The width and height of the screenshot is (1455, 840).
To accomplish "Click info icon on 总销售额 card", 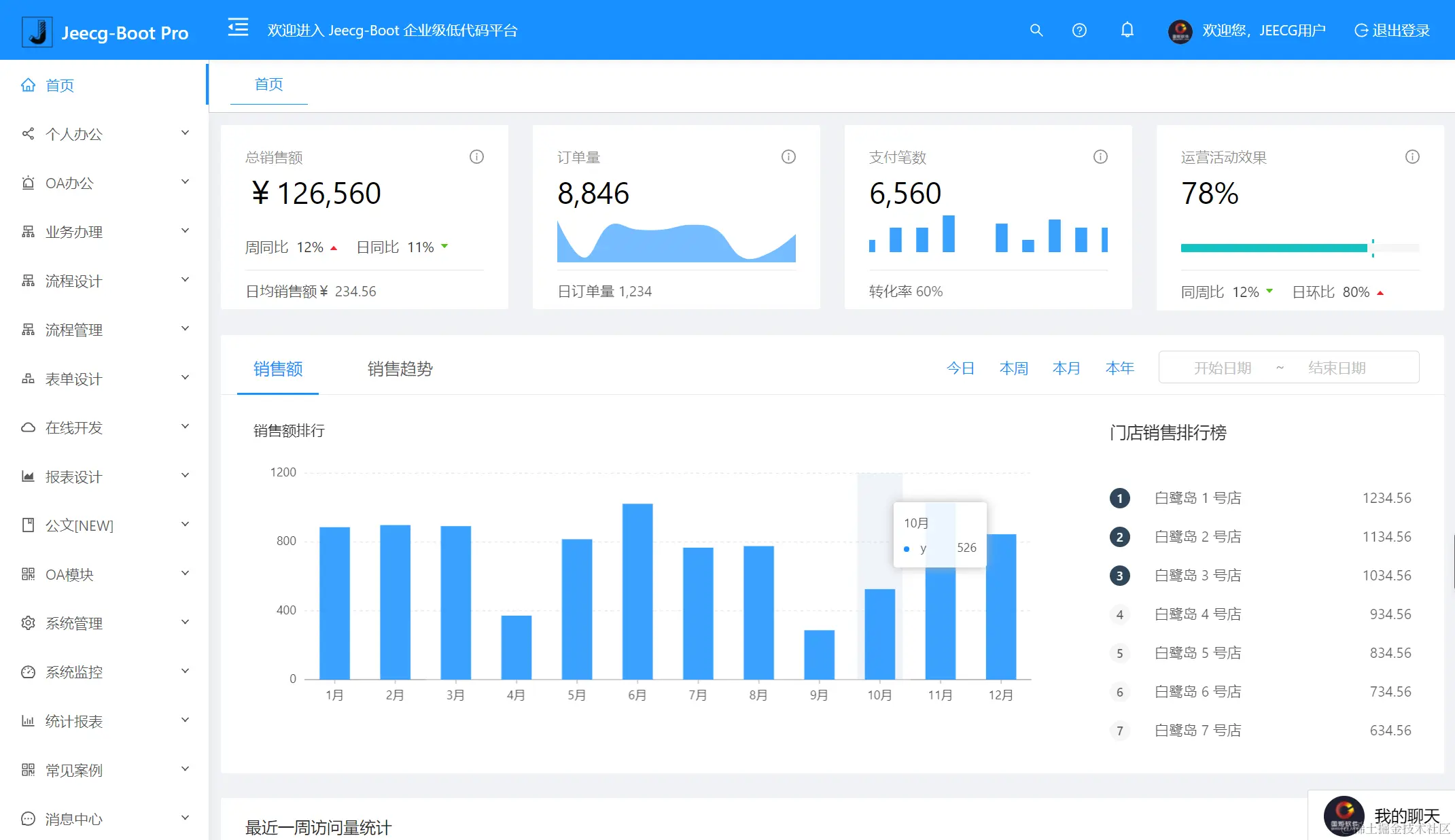I will (476, 157).
